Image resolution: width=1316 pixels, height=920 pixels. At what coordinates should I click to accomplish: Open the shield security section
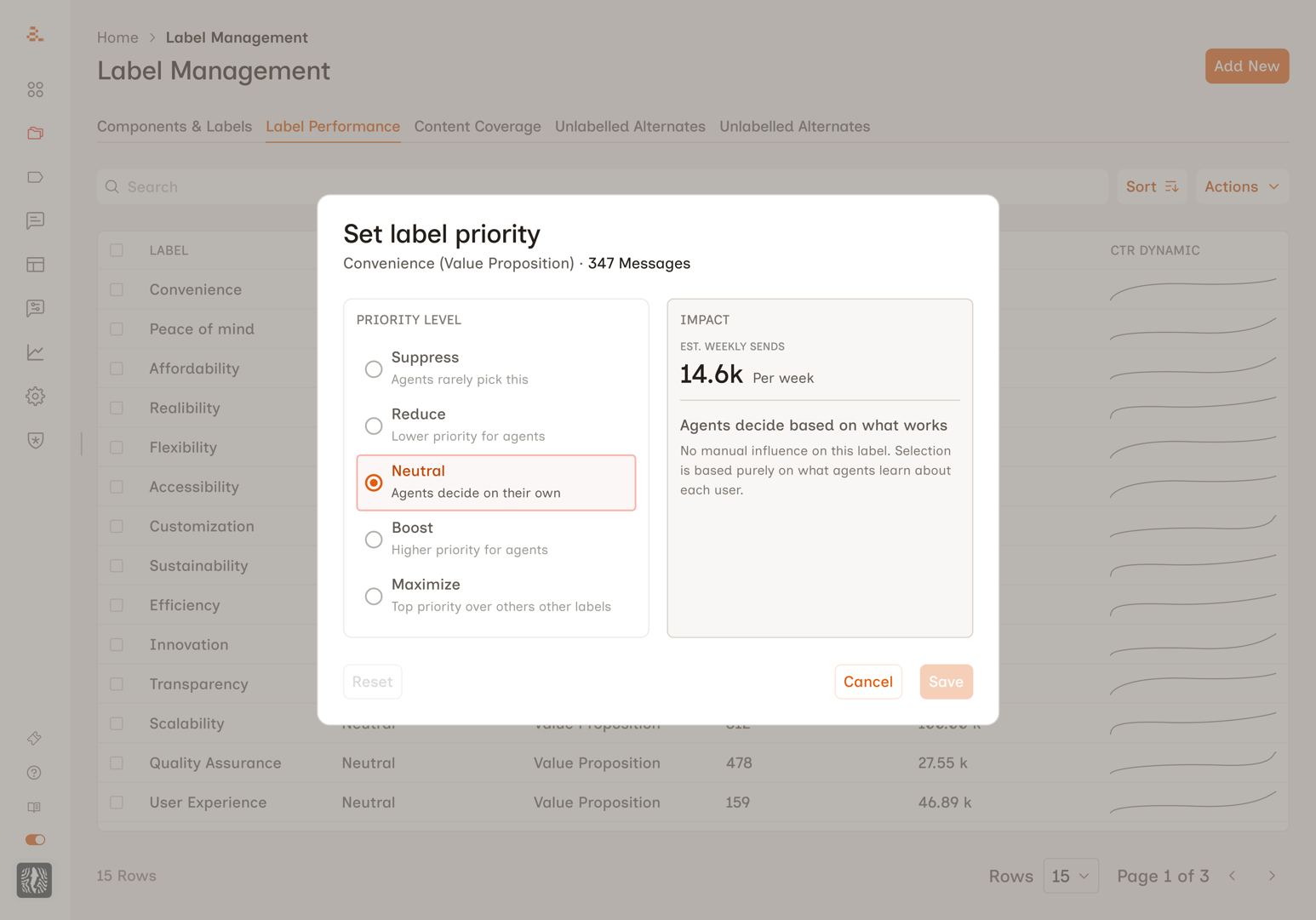coord(34,440)
